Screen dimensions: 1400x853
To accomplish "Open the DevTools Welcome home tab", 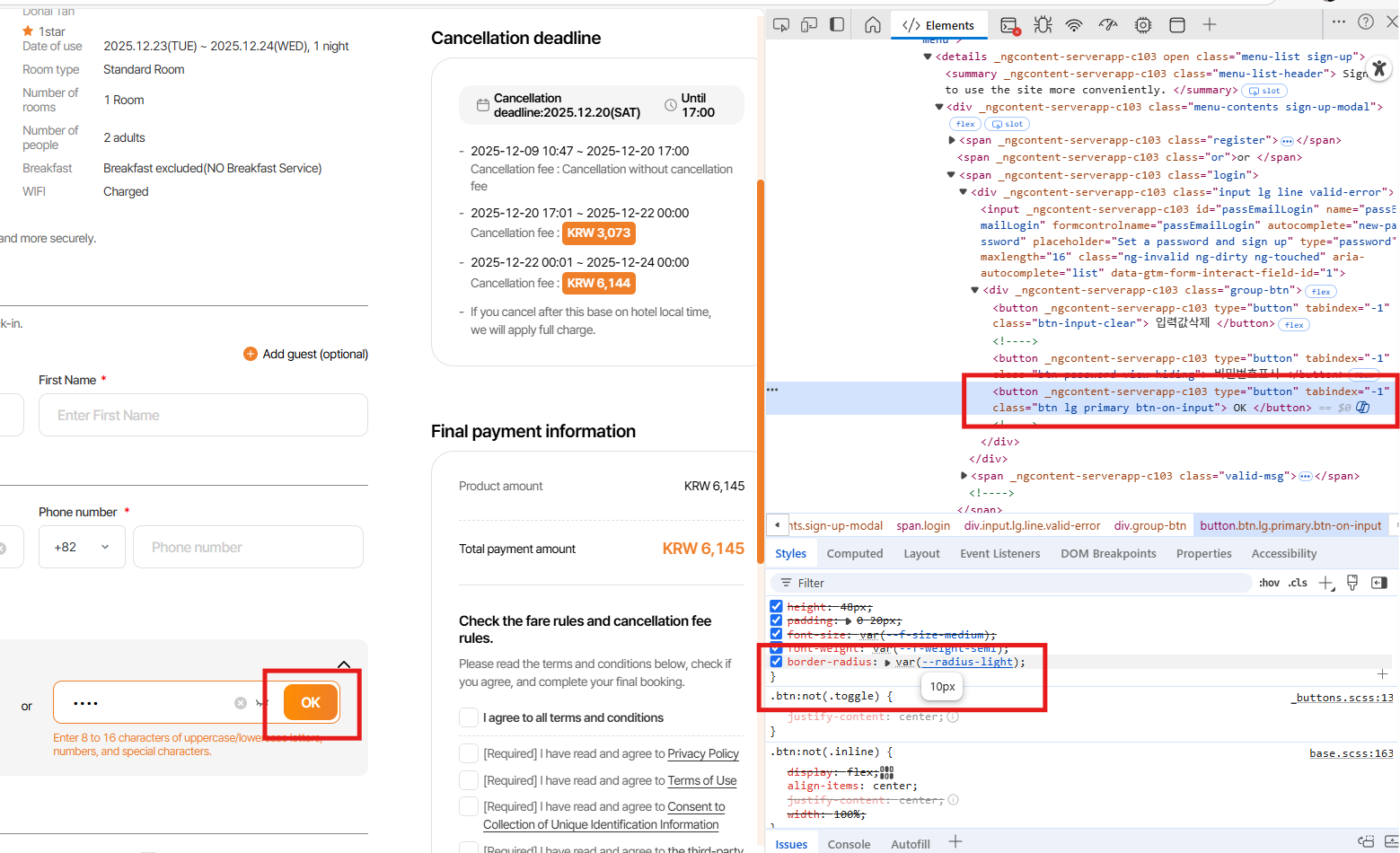I will click(x=872, y=25).
